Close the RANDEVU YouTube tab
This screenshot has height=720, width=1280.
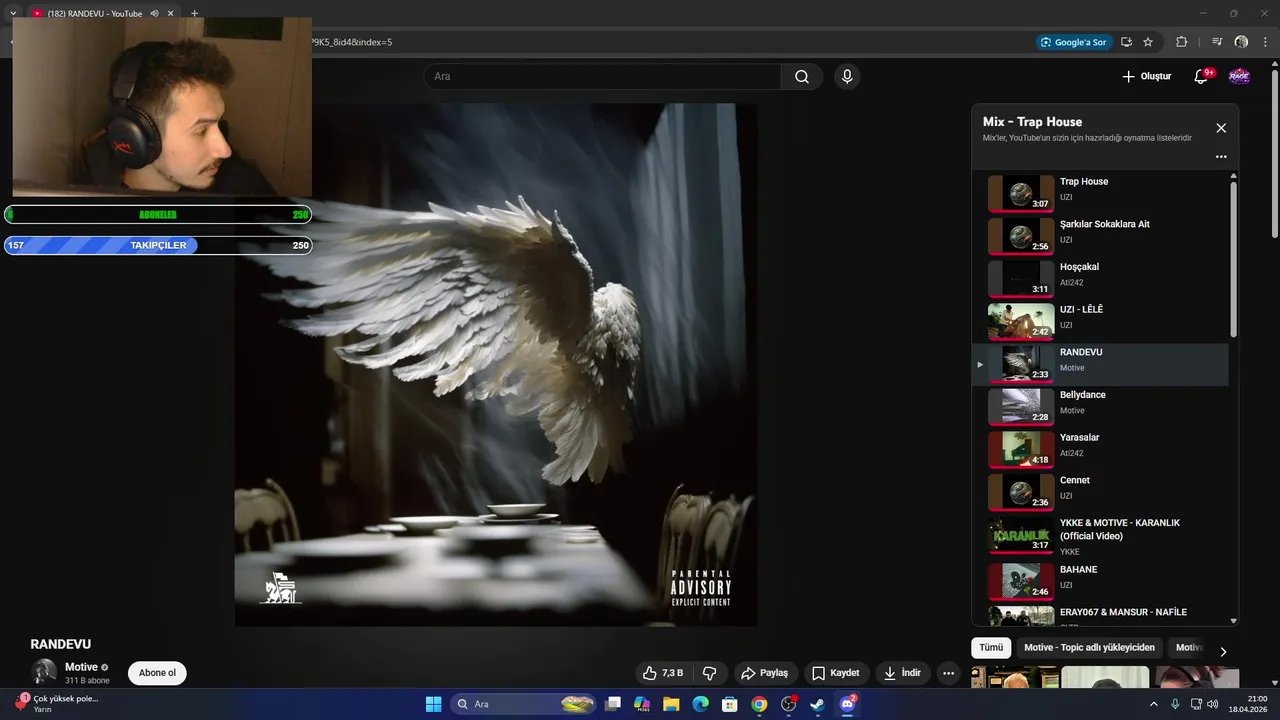click(171, 14)
